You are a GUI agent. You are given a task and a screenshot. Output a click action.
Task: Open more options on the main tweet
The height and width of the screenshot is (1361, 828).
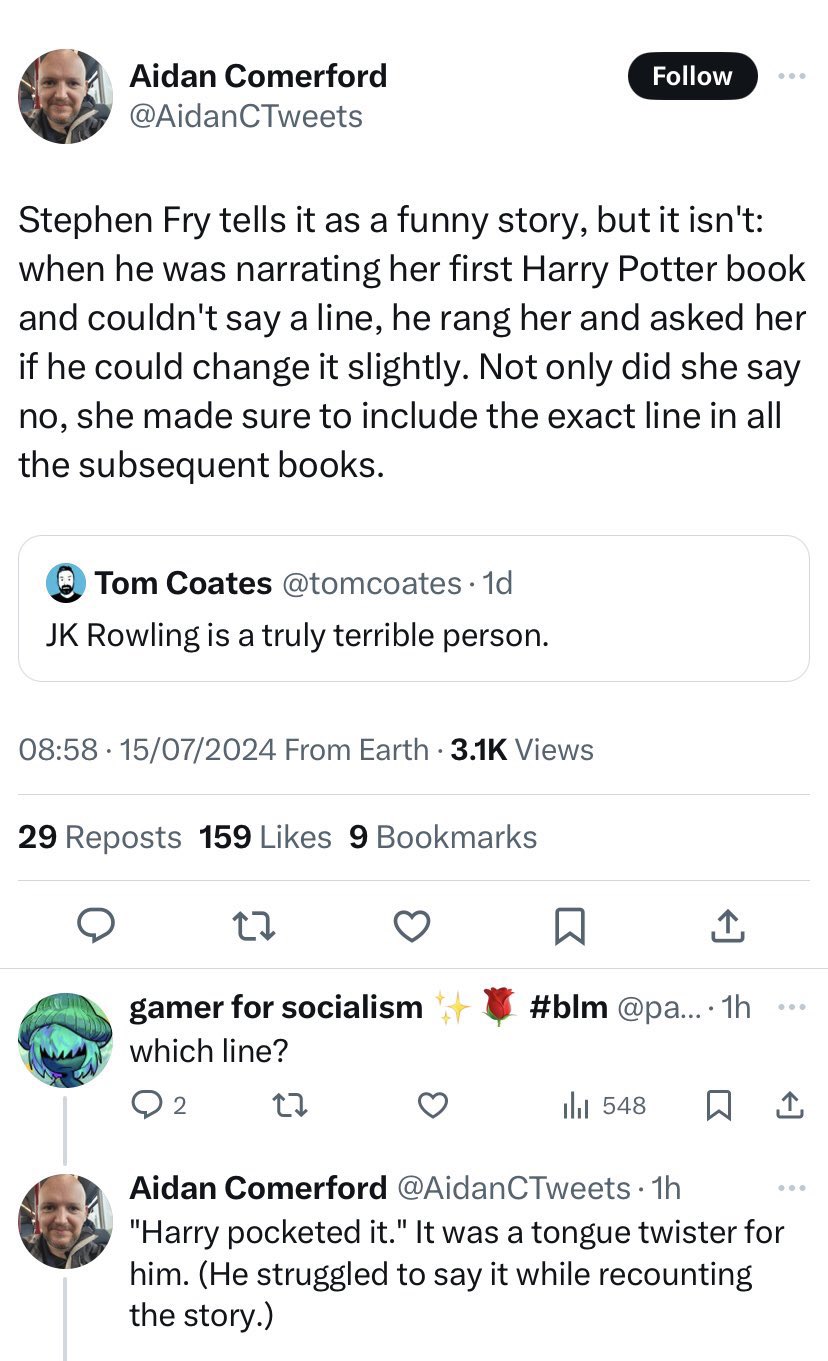pyautogui.click(x=790, y=76)
